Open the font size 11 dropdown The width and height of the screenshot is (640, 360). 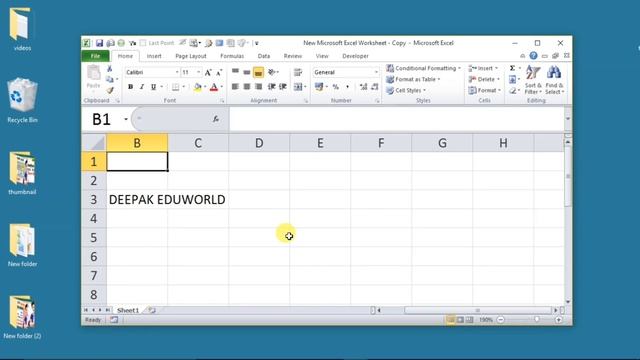coord(199,72)
